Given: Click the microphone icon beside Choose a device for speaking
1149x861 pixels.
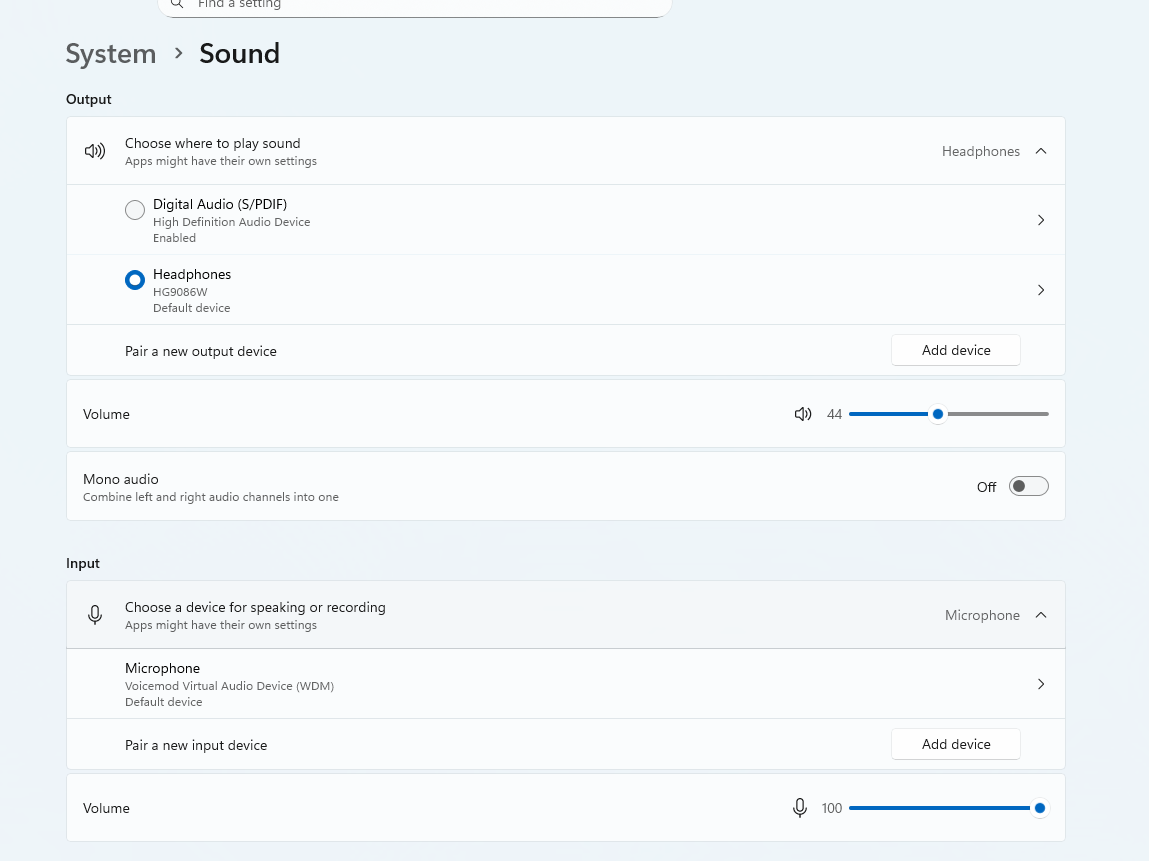Looking at the screenshot, I should 95,615.
